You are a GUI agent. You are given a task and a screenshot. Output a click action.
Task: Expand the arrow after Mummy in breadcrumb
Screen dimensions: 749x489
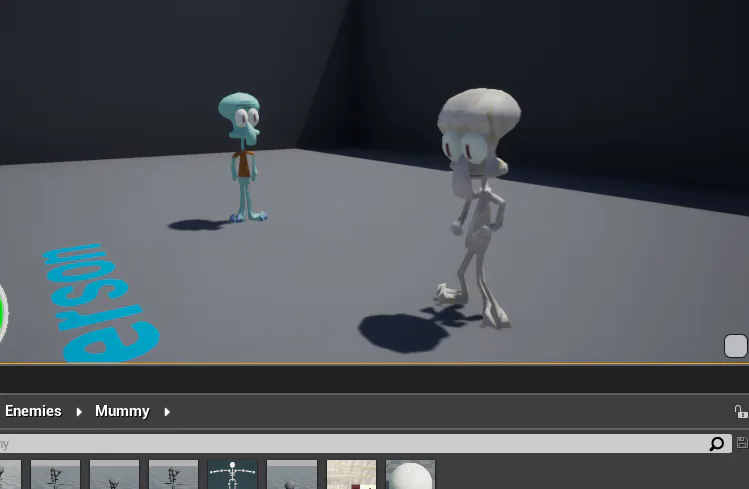point(167,412)
